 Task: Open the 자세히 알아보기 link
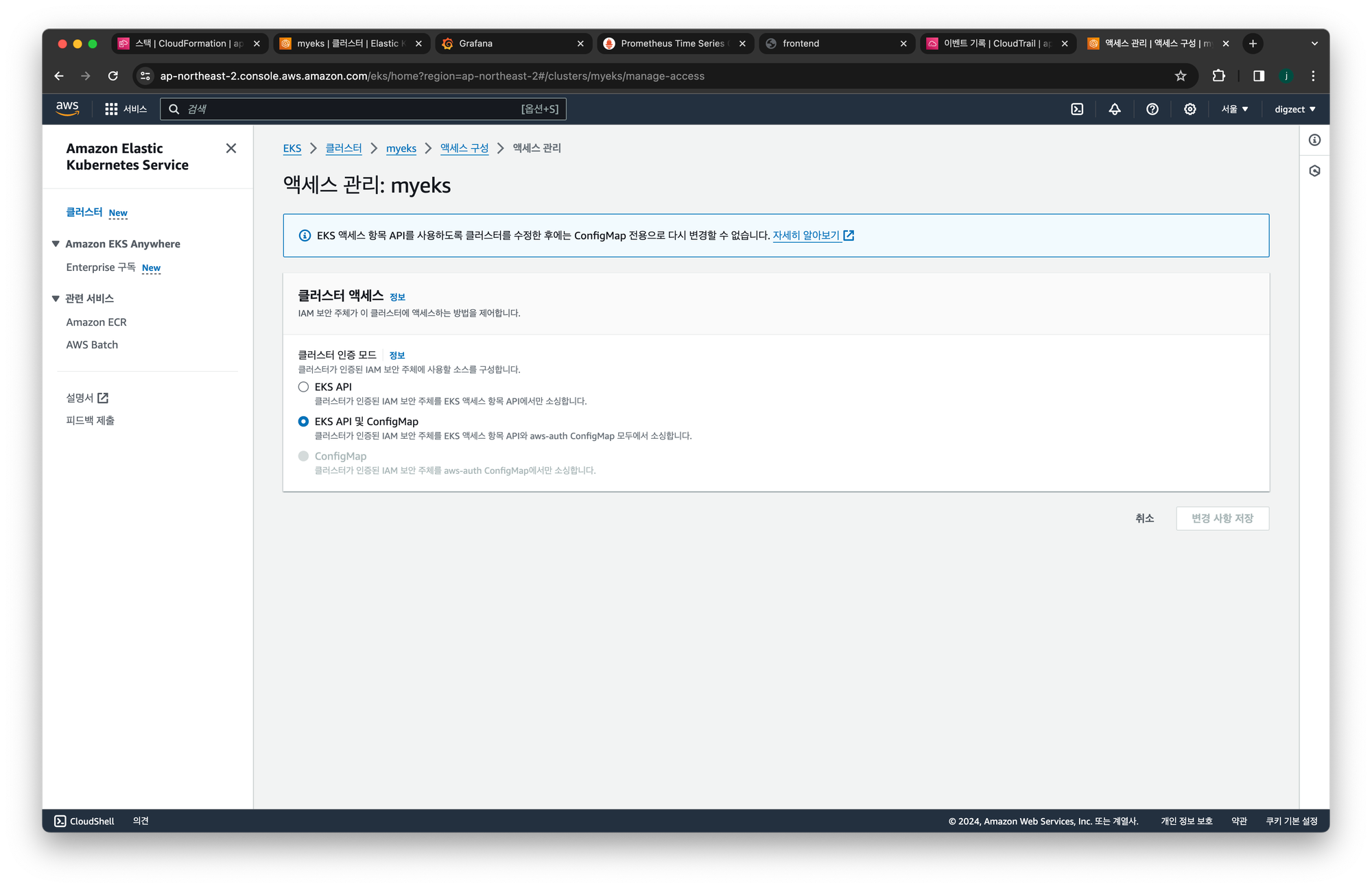813,235
